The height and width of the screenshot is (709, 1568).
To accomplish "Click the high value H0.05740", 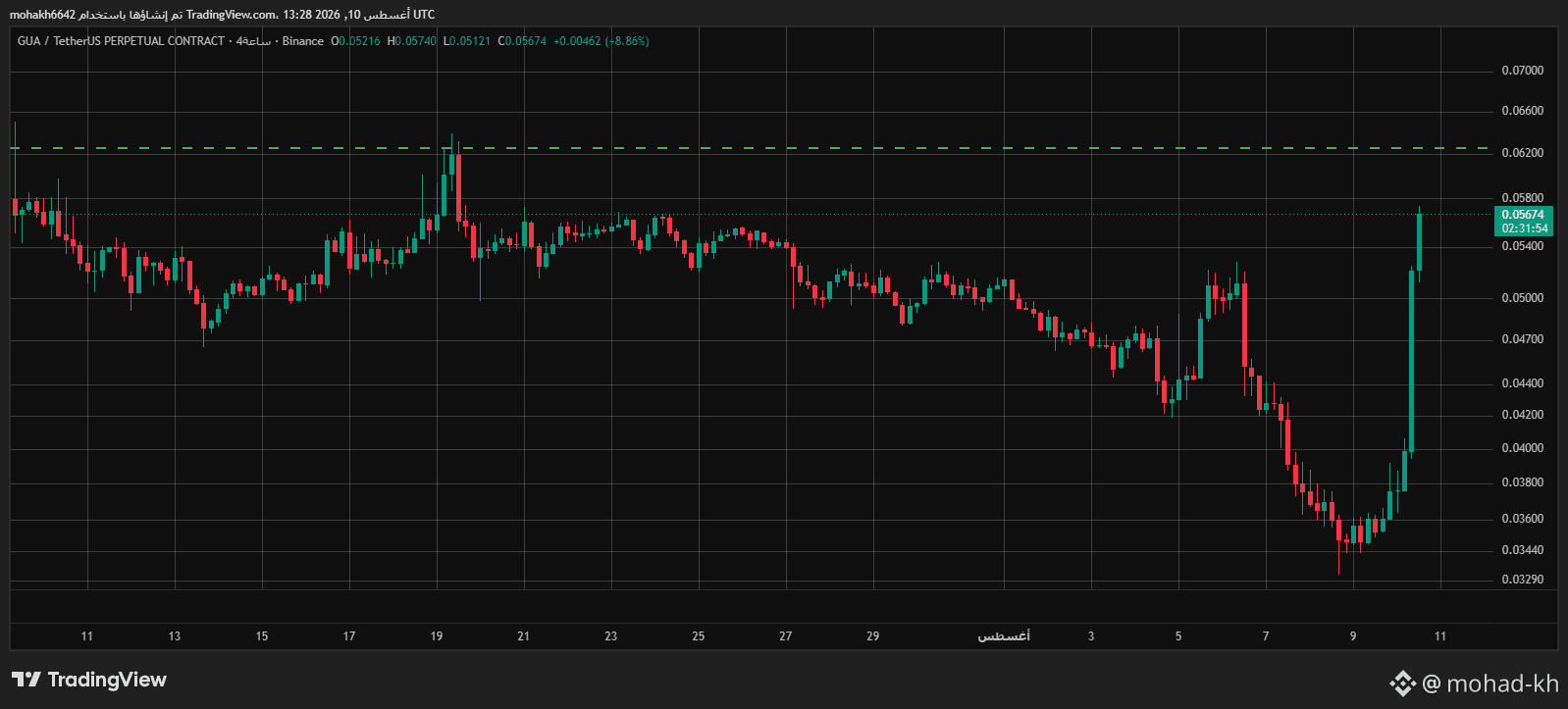I will click(x=411, y=41).
